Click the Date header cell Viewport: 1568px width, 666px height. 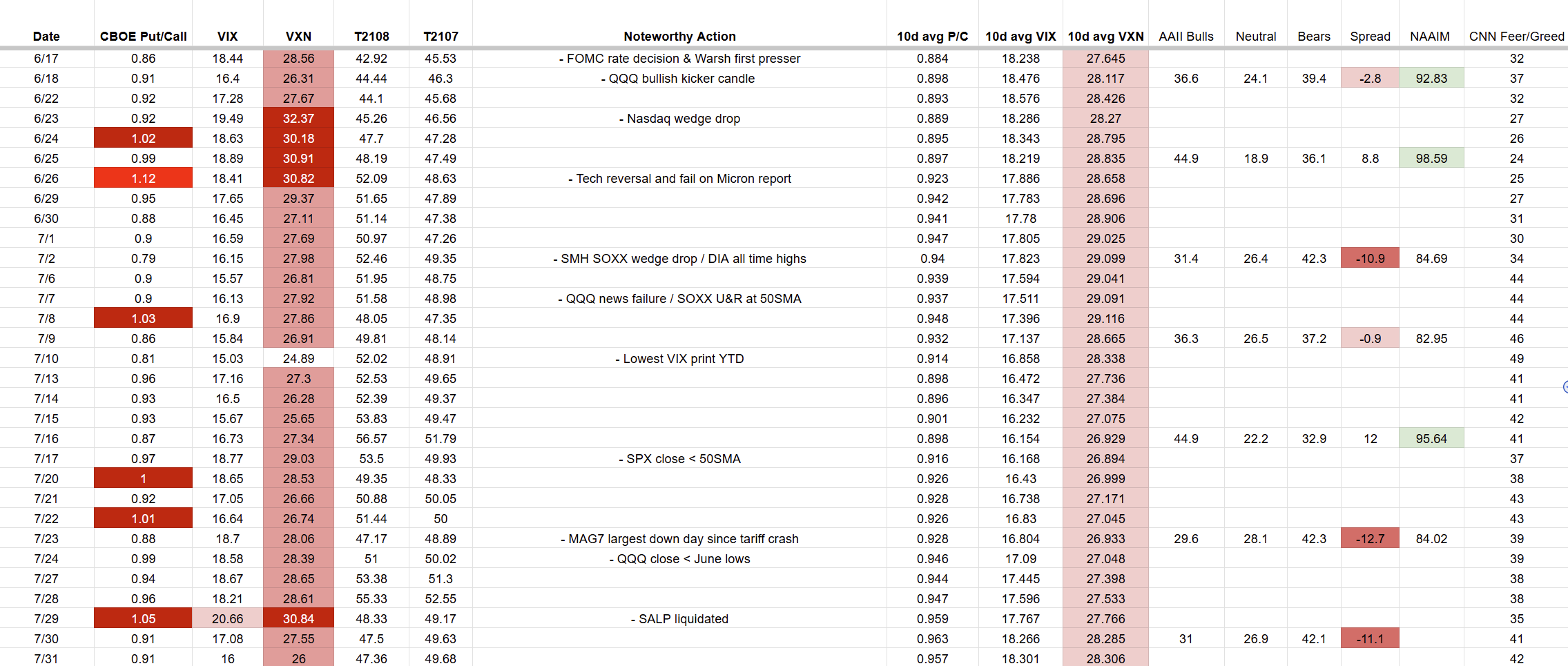[46, 37]
